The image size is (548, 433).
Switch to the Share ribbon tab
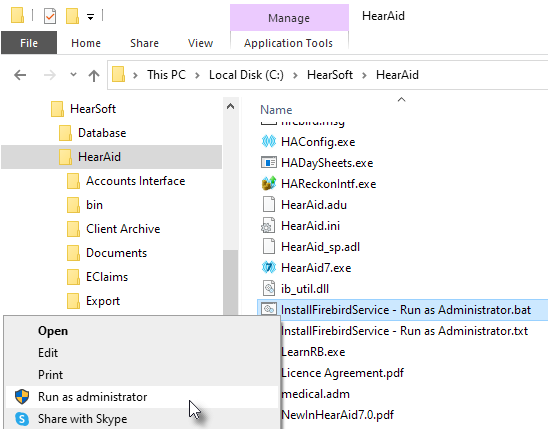coord(144,43)
